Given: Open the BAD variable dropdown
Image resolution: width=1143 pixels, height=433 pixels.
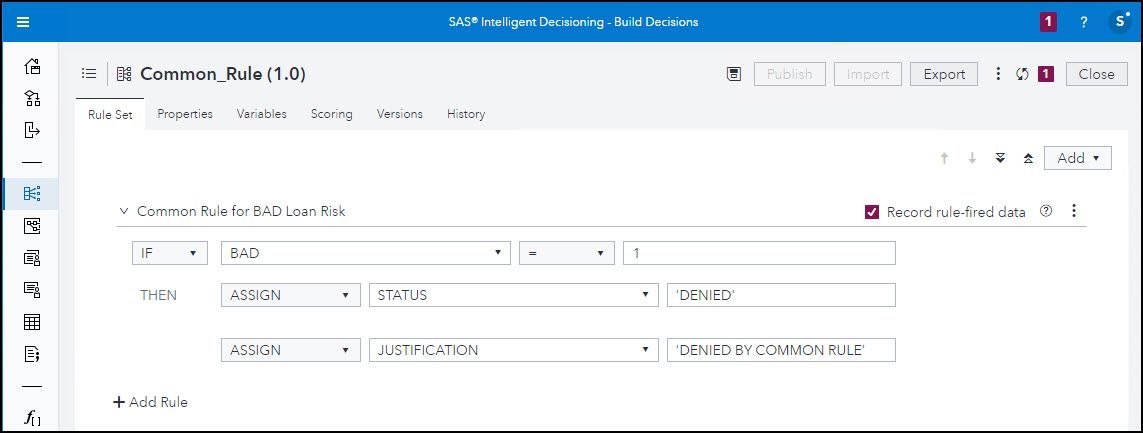Looking at the screenshot, I should click(x=365, y=254).
